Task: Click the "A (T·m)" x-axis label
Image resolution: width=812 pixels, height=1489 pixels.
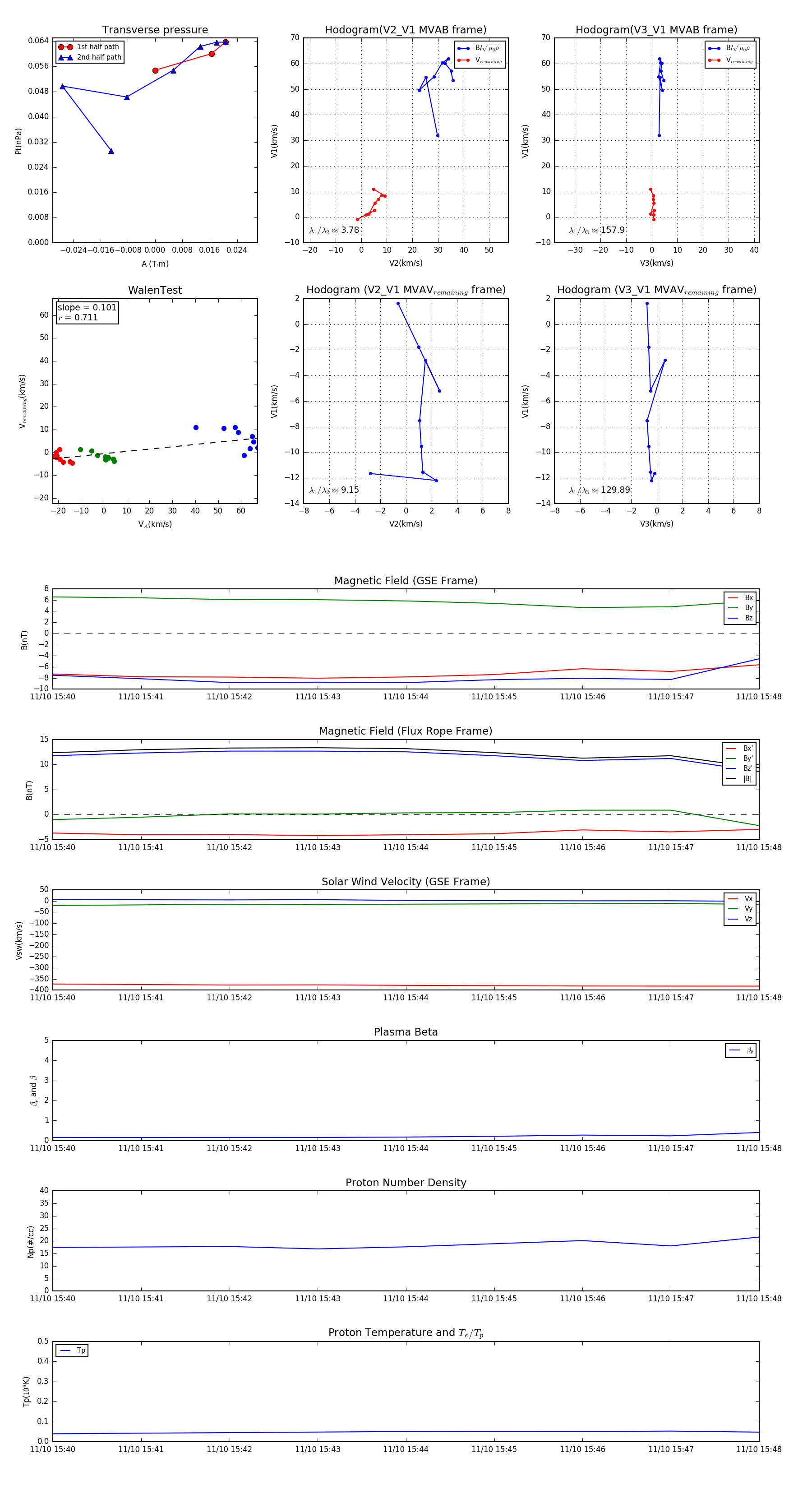Action: (155, 264)
